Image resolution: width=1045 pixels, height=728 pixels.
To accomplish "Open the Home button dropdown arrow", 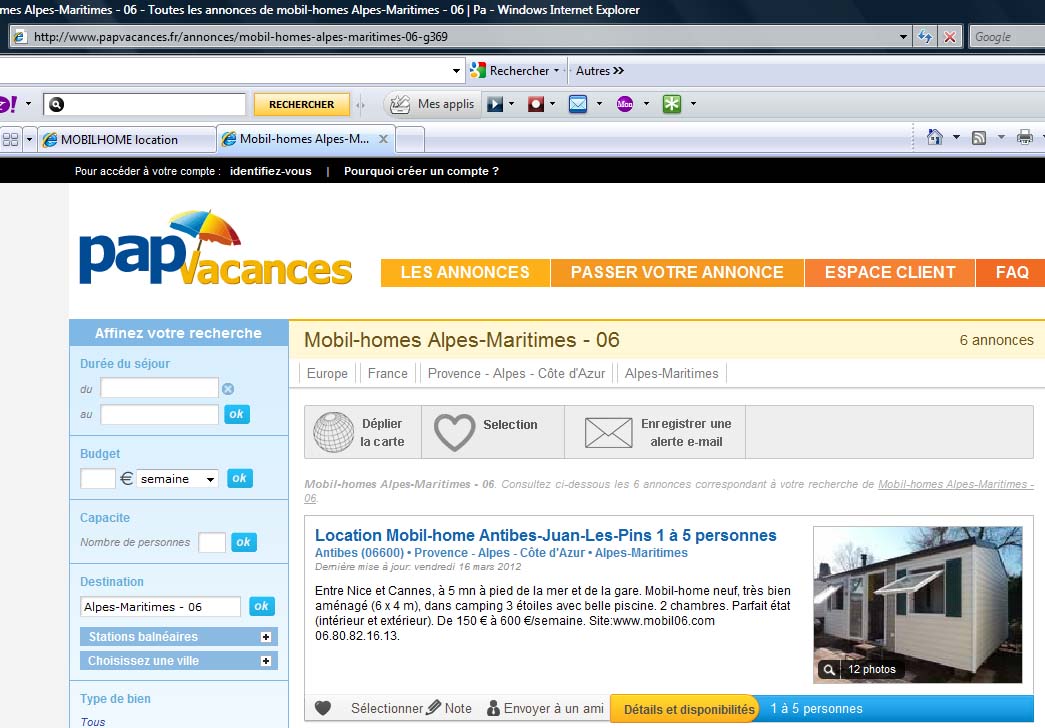I will point(956,137).
